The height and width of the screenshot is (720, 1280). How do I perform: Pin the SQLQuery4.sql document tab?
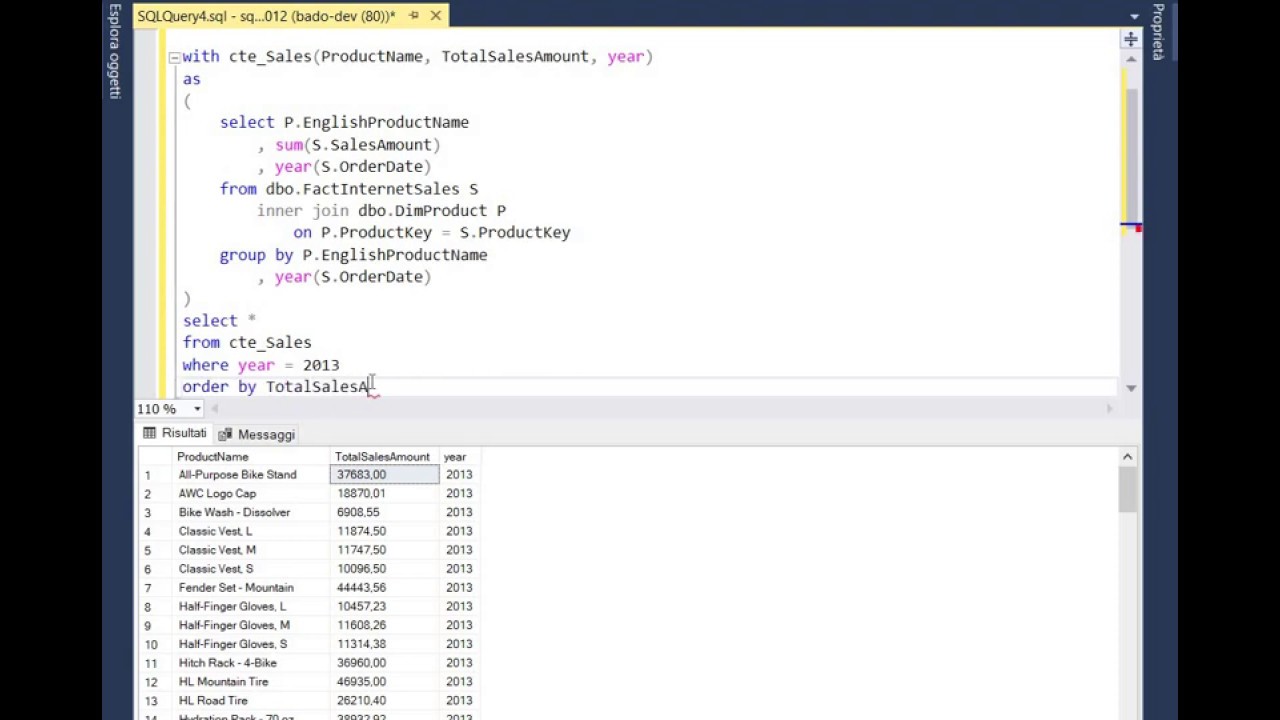[414, 16]
